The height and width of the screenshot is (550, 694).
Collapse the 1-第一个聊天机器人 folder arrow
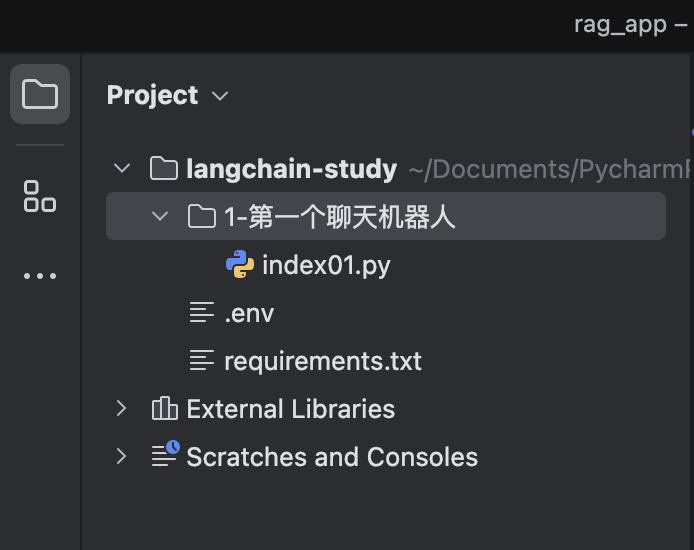point(160,217)
